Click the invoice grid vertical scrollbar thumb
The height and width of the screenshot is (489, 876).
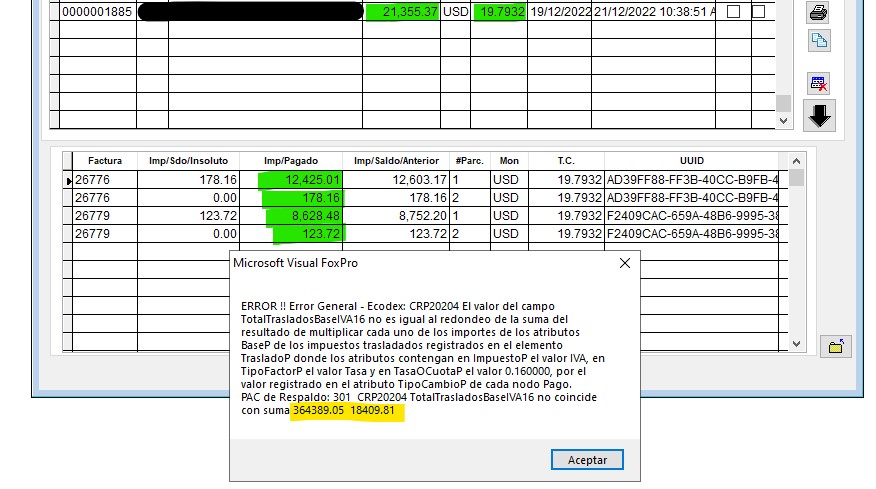(x=797, y=178)
